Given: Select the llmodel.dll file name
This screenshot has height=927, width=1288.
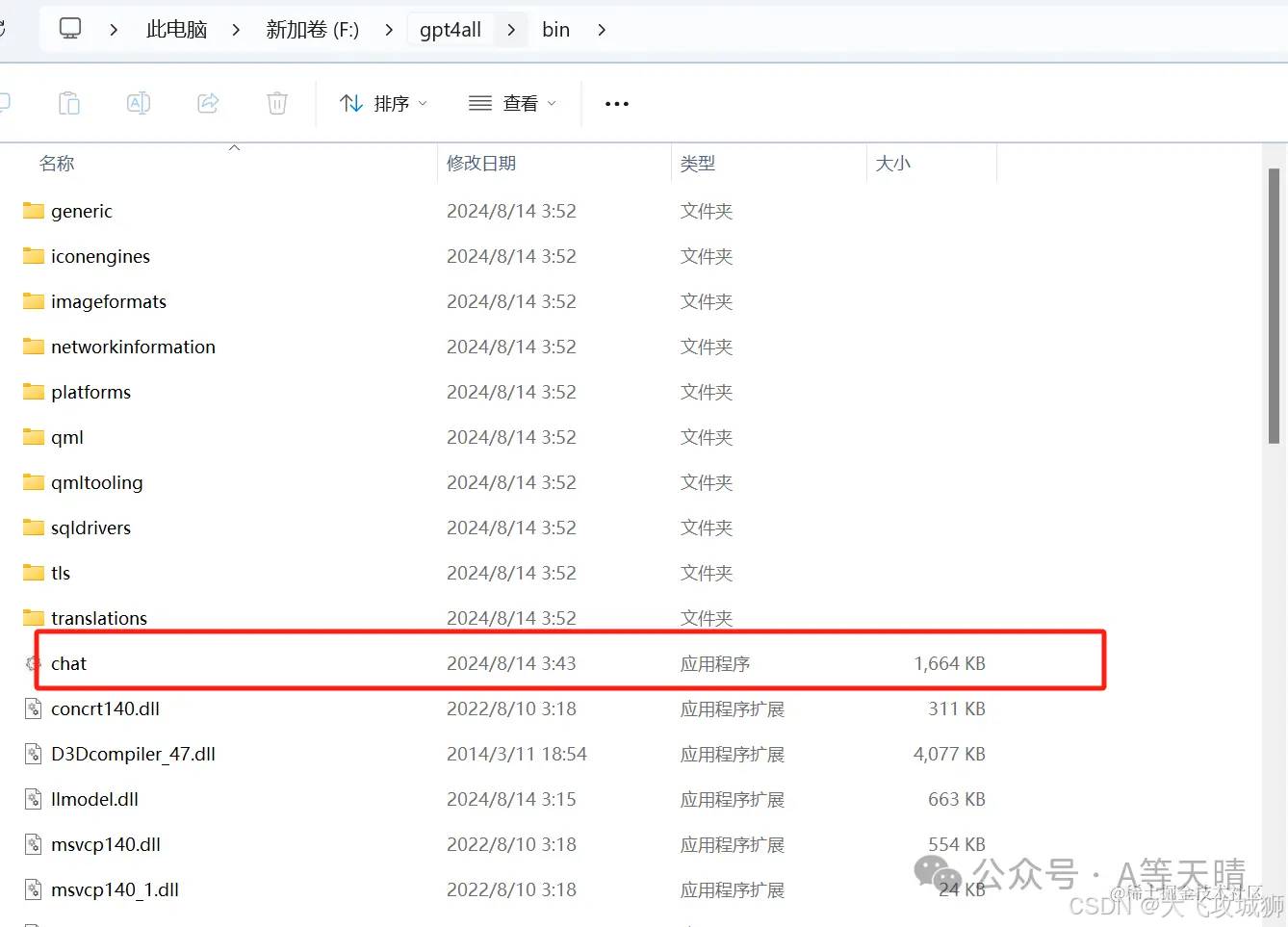Looking at the screenshot, I should click(x=95, y=799).
